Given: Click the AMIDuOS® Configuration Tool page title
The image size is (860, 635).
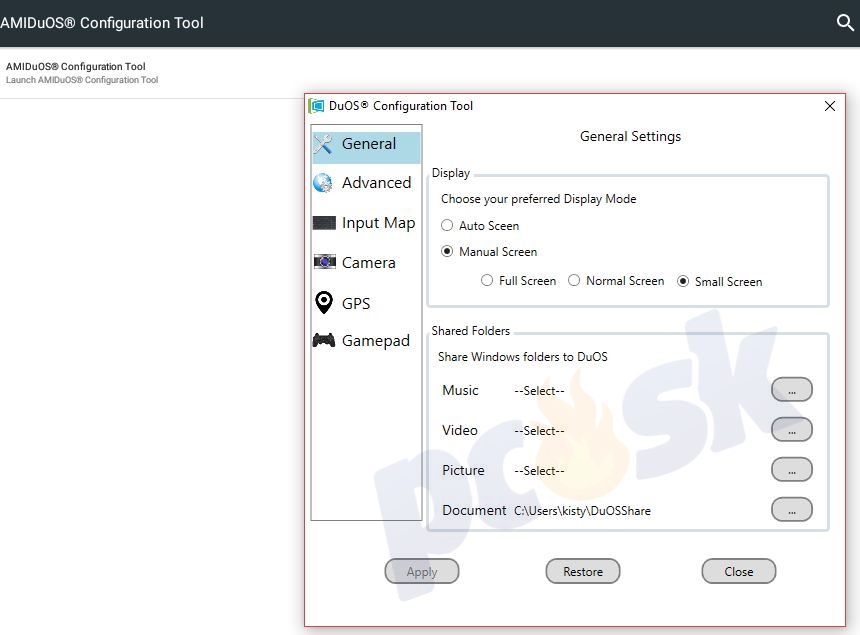Looking at the screenshot, I should pos(102,23).
